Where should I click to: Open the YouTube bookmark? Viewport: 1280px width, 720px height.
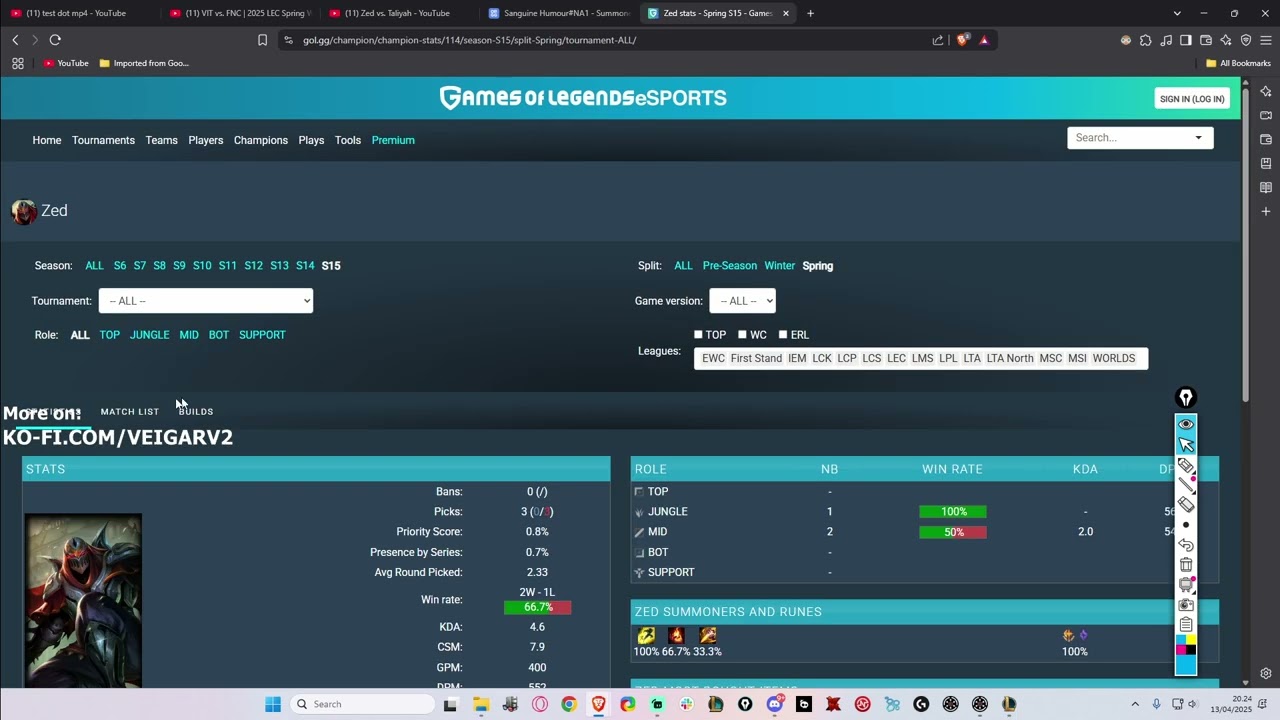tap(66, 63)
